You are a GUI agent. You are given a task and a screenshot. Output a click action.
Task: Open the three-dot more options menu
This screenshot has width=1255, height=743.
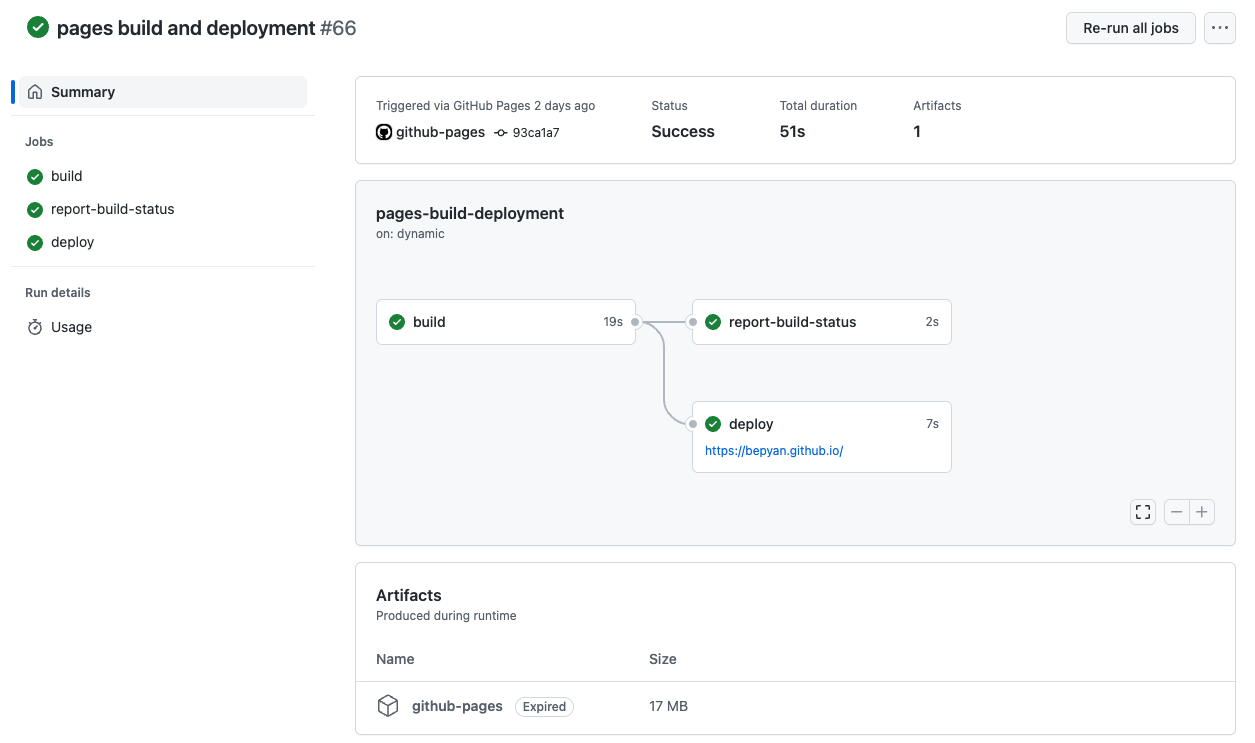point(1219,28)
